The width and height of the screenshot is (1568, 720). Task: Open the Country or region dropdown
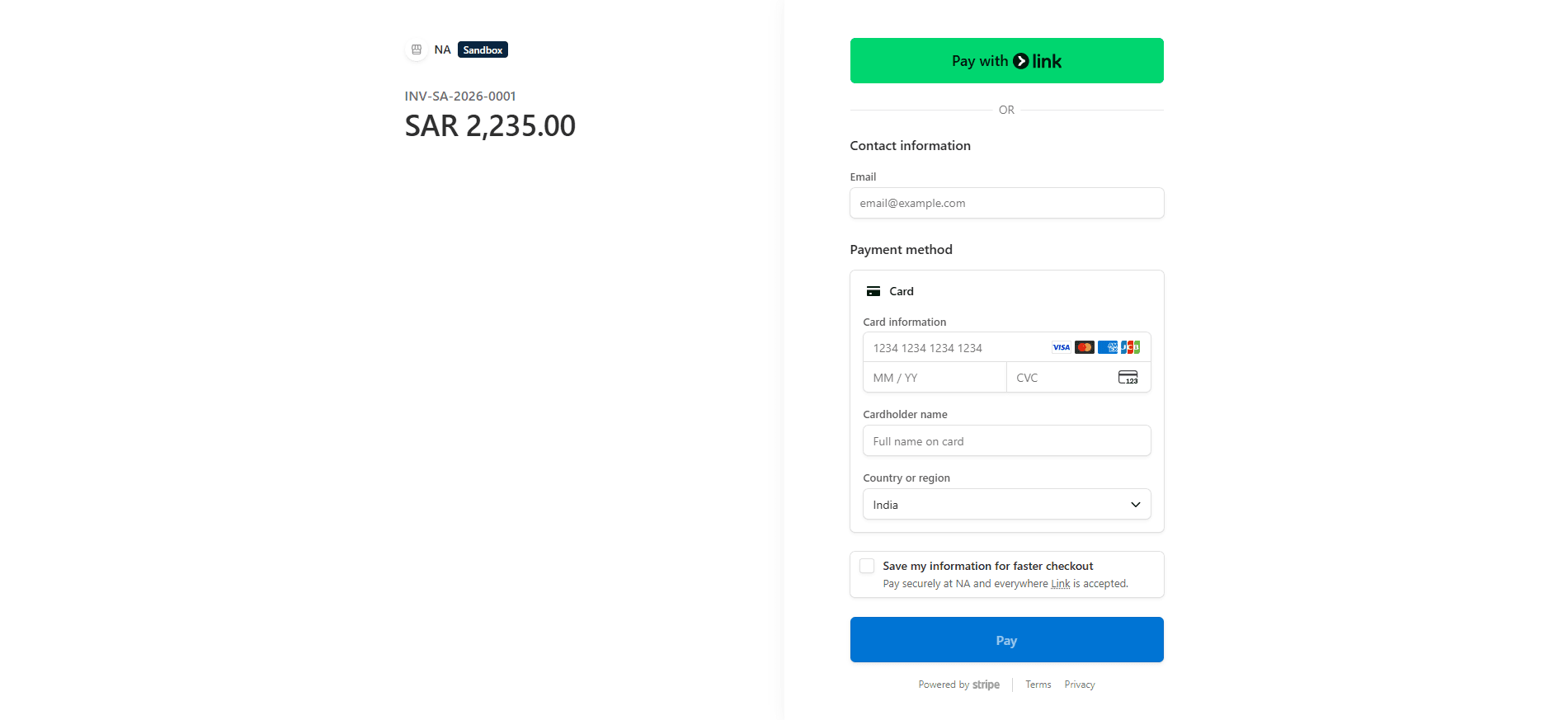coord(1007,505)
